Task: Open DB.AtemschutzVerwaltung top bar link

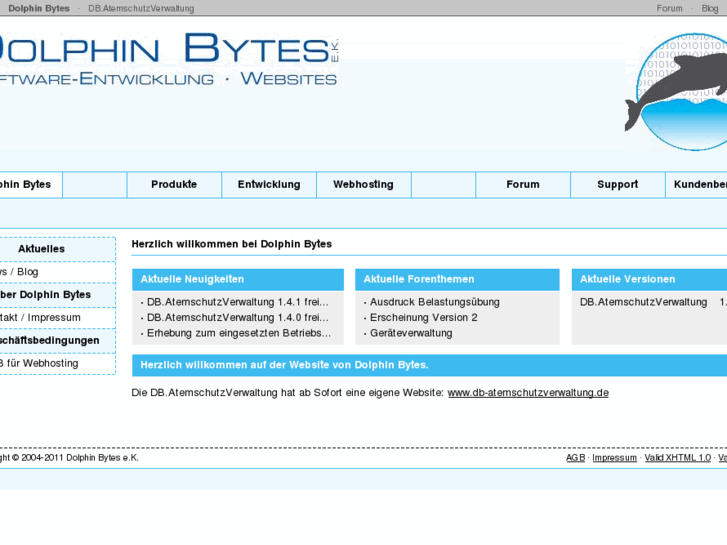Action: coord(141,8)
